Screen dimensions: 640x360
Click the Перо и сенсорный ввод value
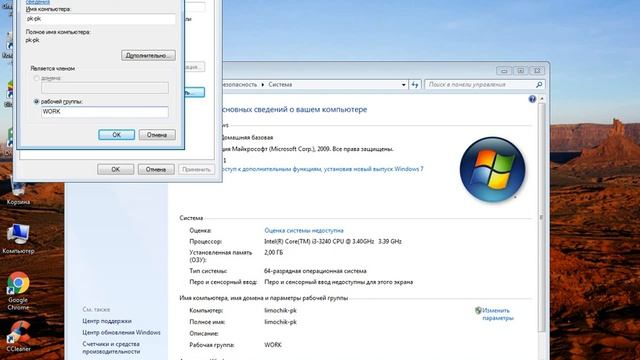[x=338, y=282]
